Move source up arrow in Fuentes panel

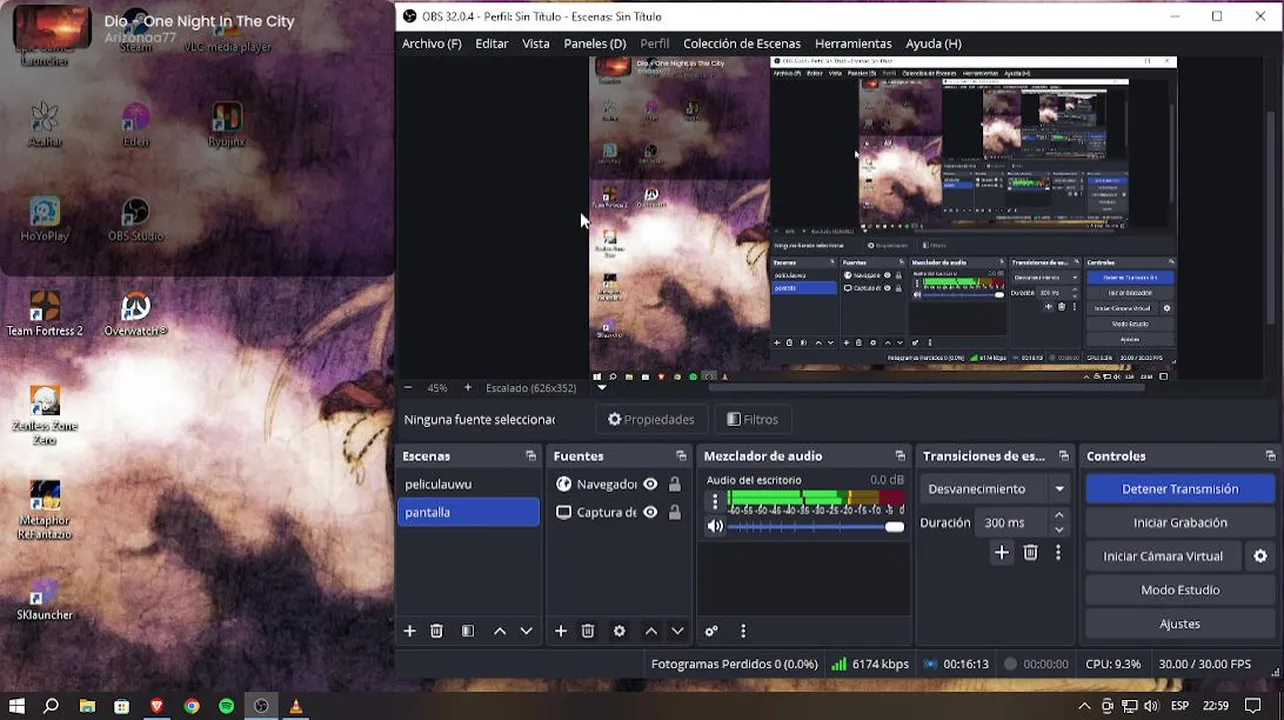click(x=651, y=631)
